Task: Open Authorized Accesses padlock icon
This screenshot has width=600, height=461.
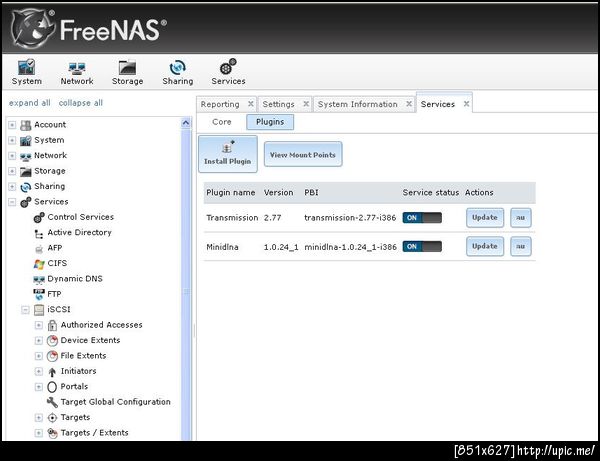Action: tap(52, 325)
